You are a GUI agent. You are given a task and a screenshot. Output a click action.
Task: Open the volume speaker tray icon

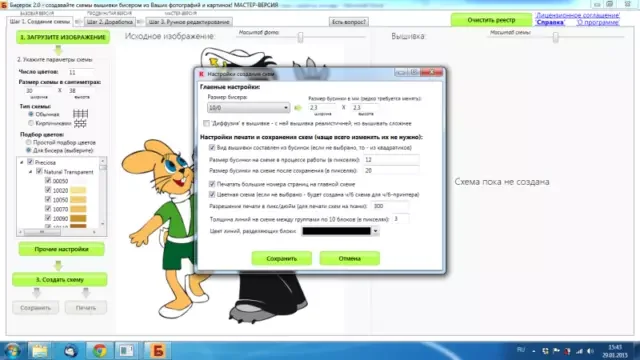590,351
